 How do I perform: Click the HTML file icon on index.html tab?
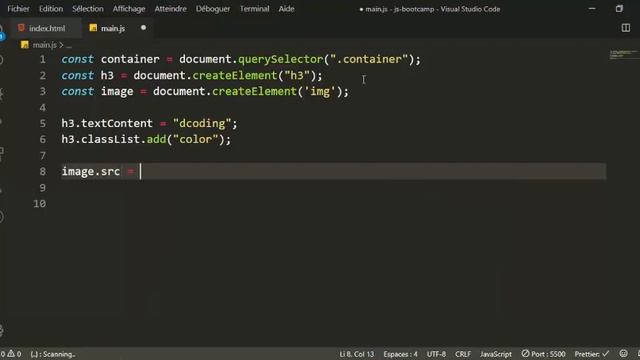[x=21, y=28]
